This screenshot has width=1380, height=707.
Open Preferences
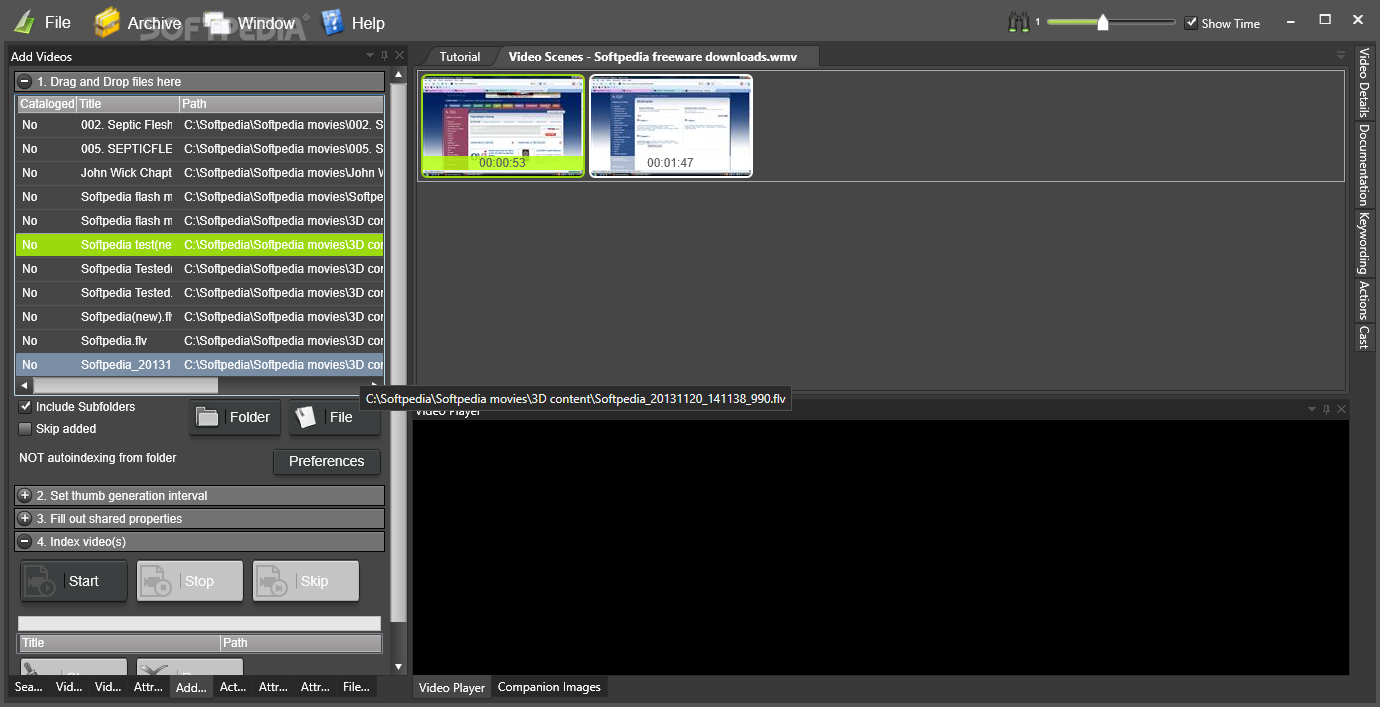coord(327,461)
